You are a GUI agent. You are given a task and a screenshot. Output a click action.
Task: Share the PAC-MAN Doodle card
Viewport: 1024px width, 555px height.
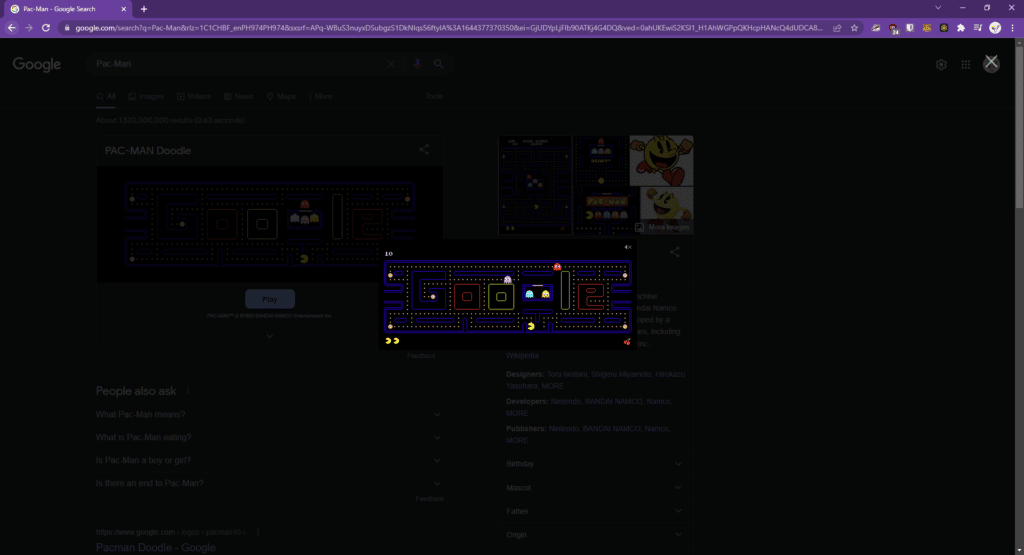(424, 150)
